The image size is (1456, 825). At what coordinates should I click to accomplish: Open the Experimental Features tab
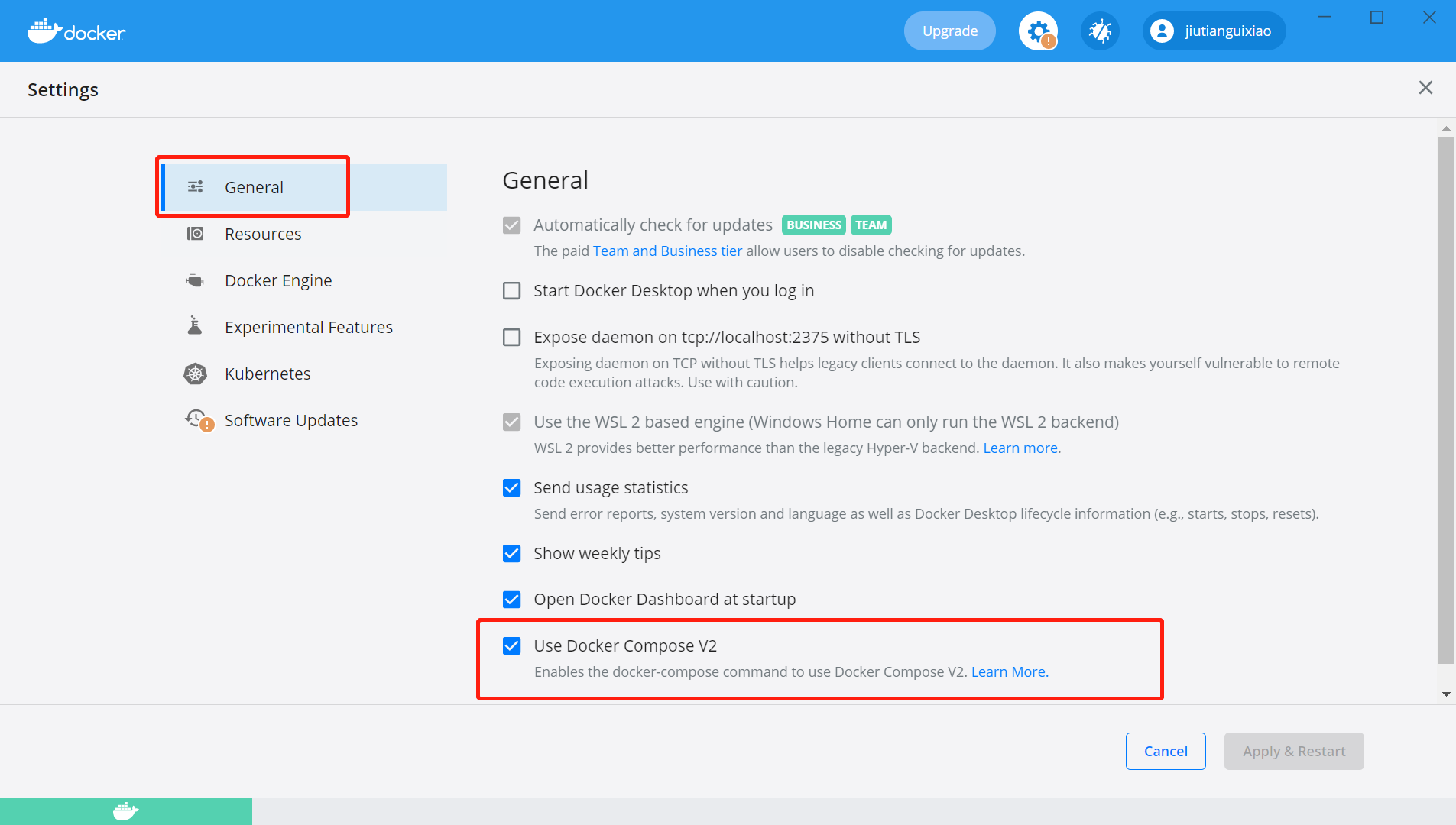304,327
